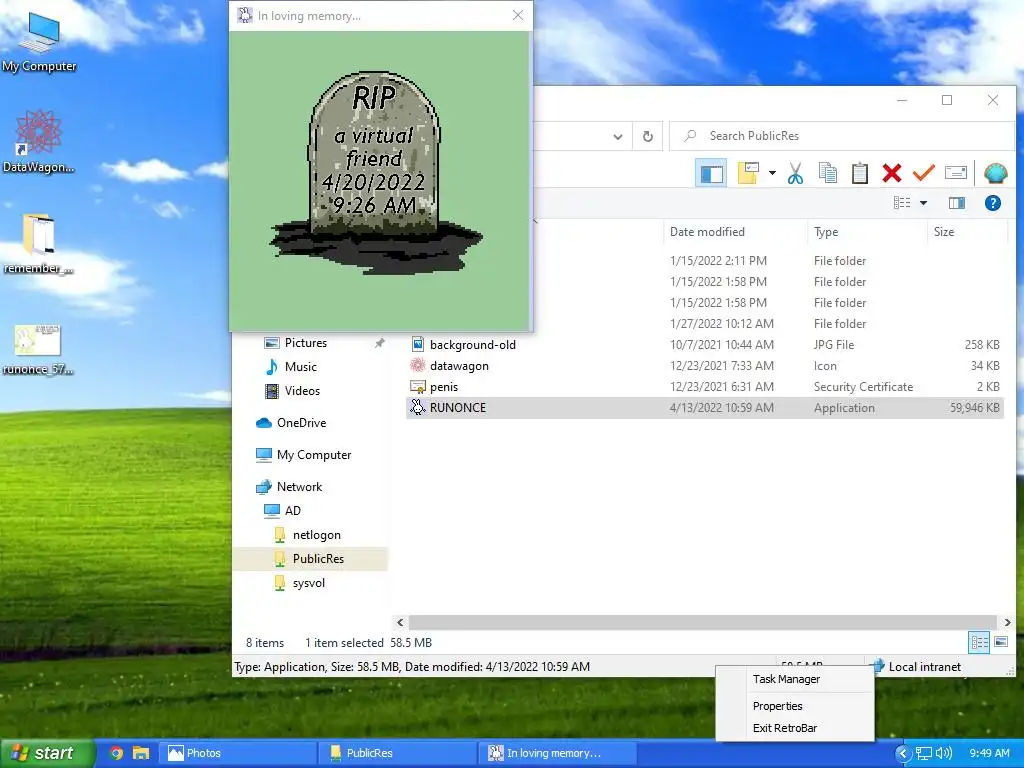This screenshot has height=768, width=1024.
Task: Select OneDrive in the sidebar
Action: tap(300, 423)
